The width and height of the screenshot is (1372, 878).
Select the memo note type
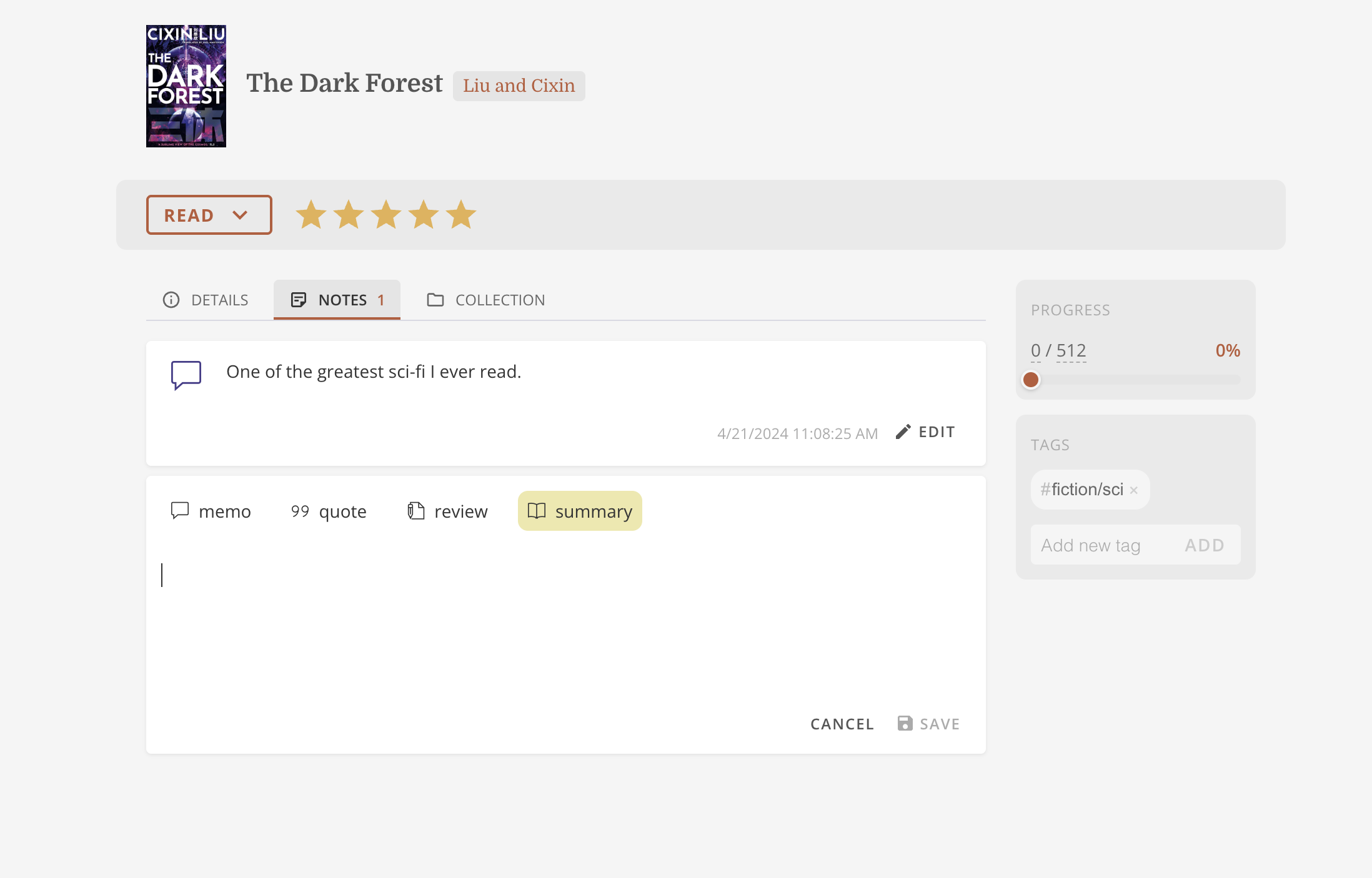coord(211,511)
